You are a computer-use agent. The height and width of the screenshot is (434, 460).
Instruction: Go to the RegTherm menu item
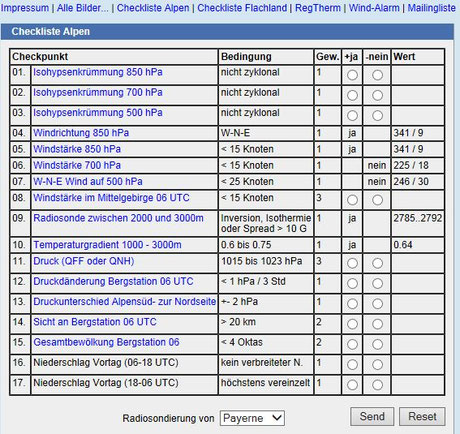[318, 8]
